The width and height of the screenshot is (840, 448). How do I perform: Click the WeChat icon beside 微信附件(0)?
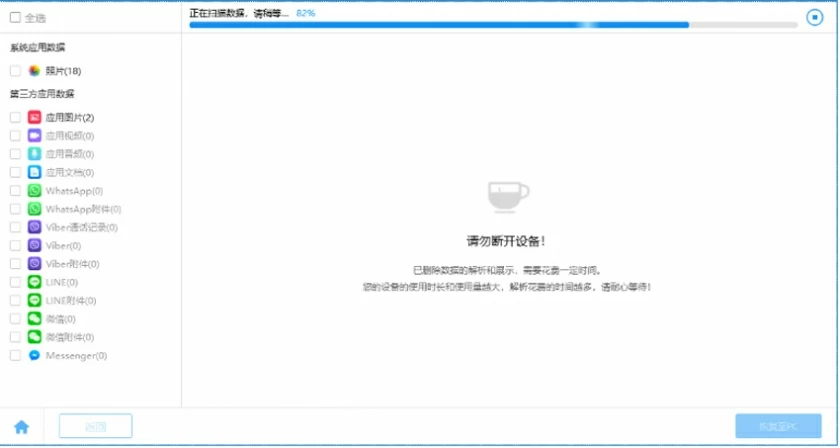34,337
